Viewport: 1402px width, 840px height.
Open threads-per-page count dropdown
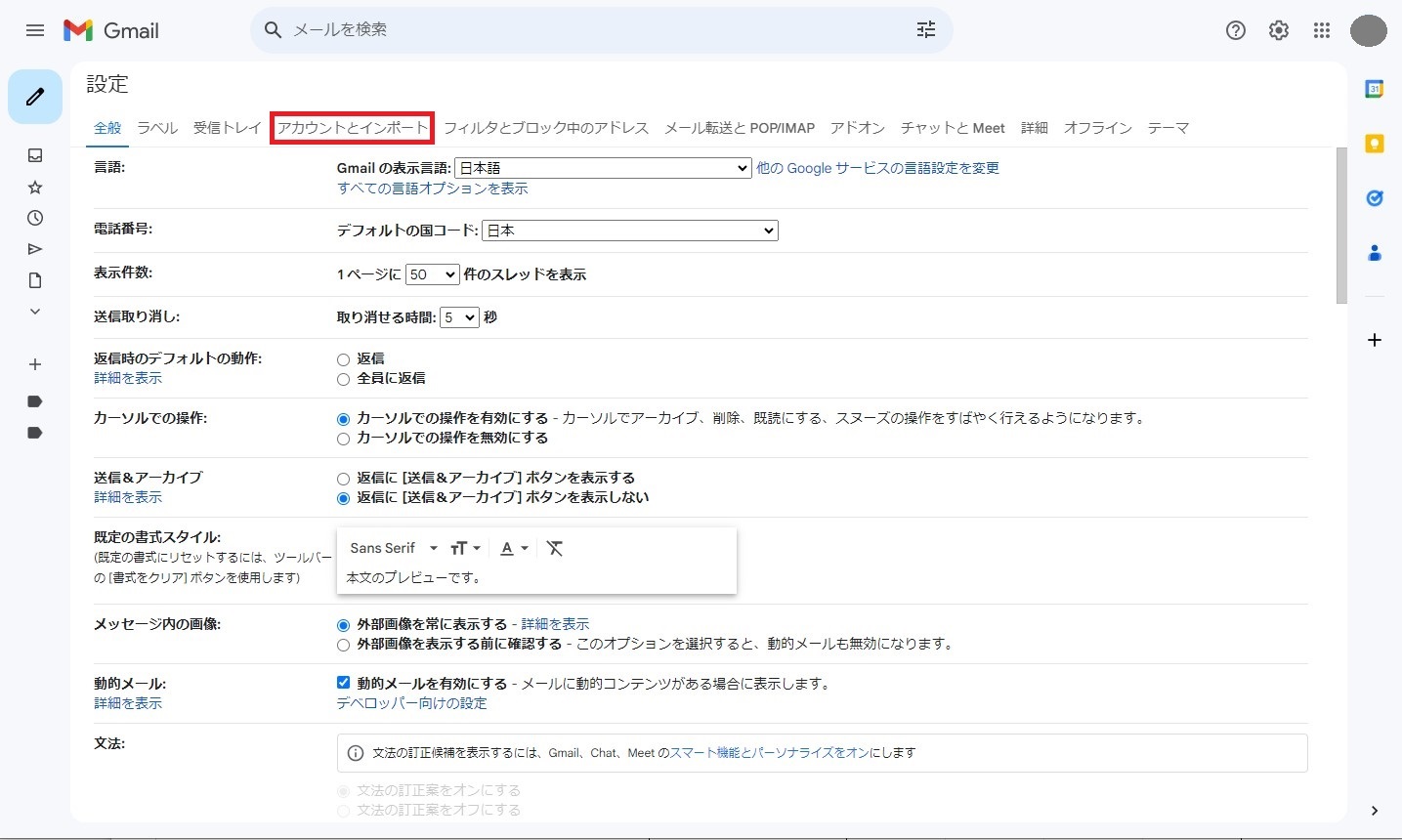[432, 274]
